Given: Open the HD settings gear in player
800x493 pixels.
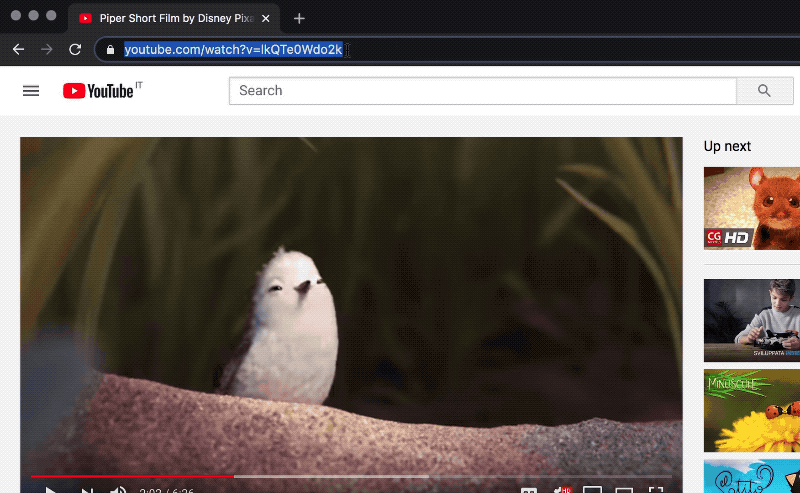Looking at the screenshot, I should (x=562, y=490).
